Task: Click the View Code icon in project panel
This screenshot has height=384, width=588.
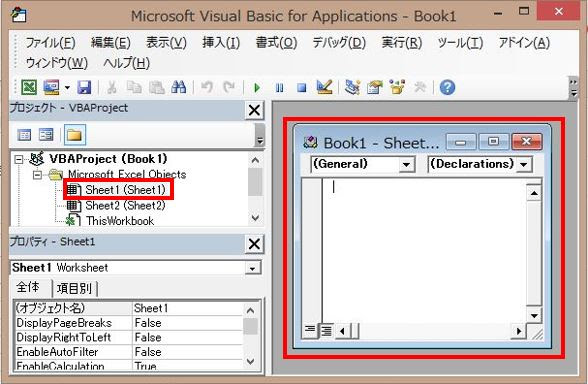Action: pos(24,135)
